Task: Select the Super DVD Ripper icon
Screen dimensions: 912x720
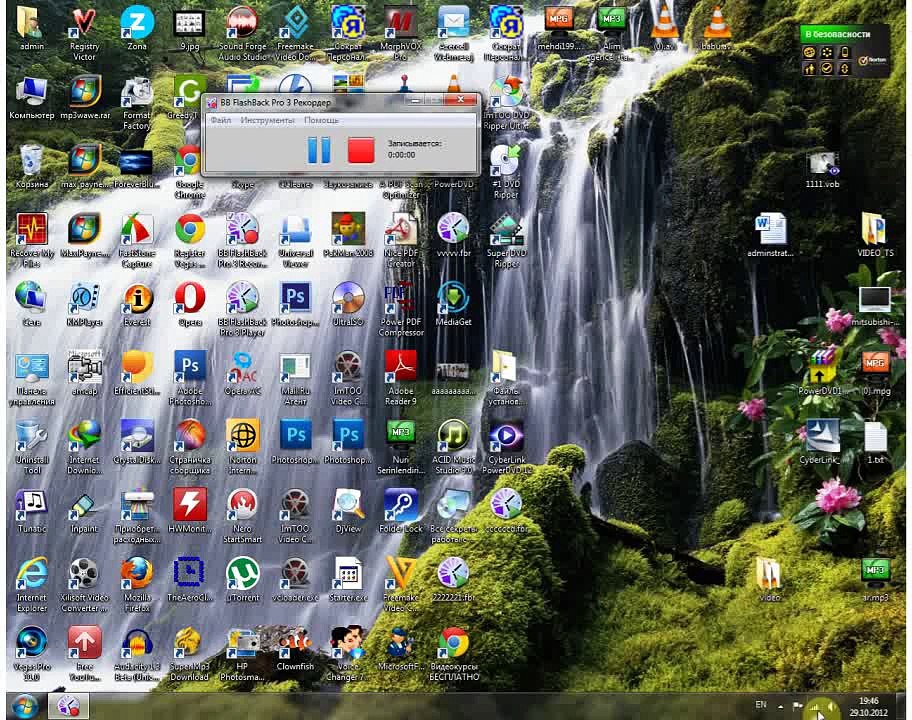Action: point(506,241)
